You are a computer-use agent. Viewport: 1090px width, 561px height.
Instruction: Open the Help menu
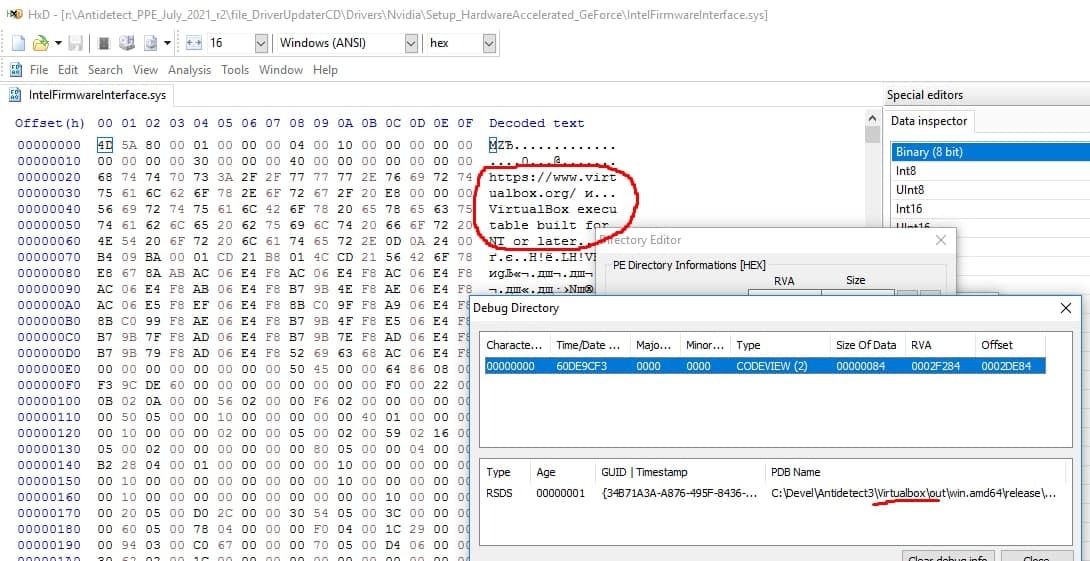(x=325, y=70)
